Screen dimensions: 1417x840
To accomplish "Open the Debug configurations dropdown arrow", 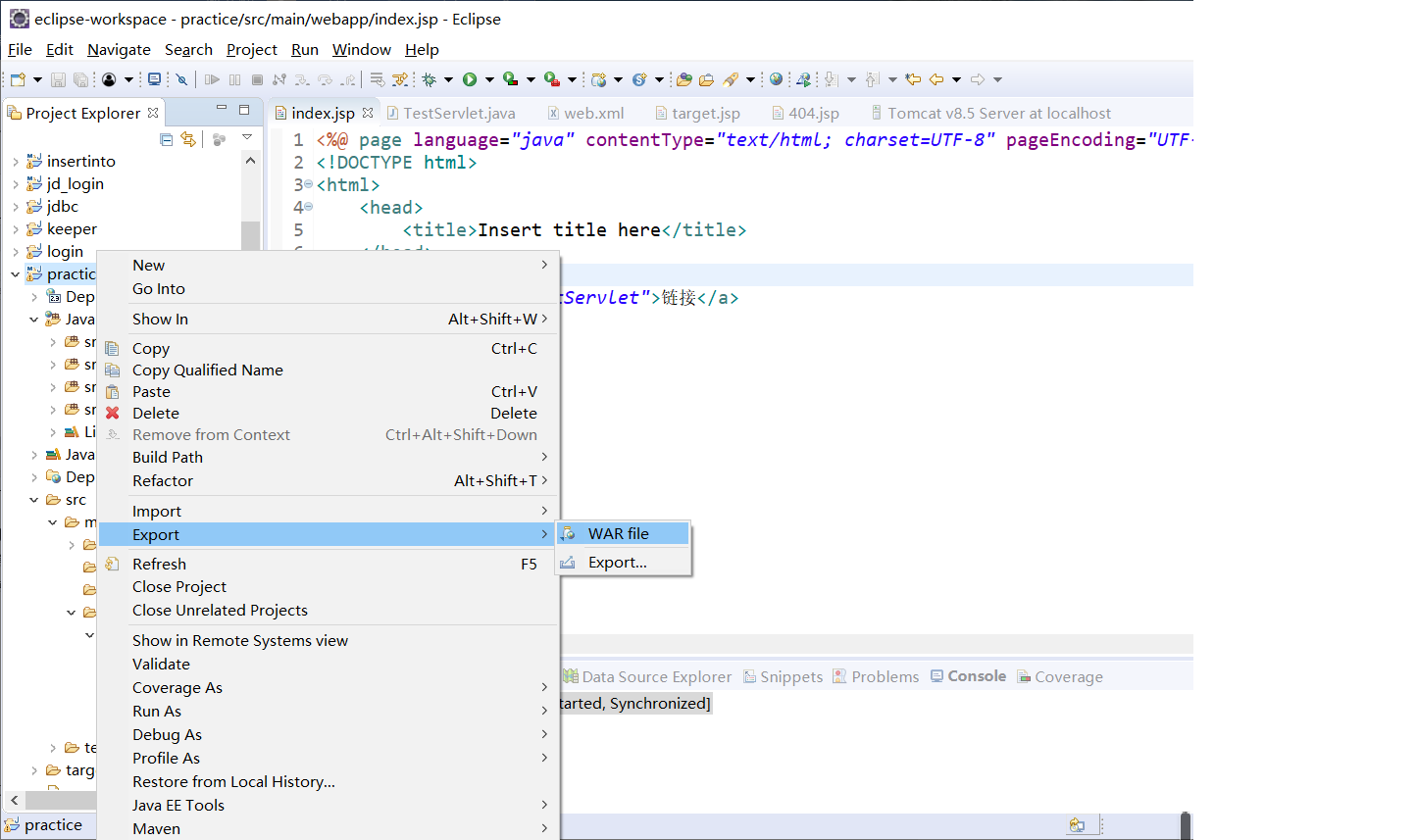I will 448,79.
